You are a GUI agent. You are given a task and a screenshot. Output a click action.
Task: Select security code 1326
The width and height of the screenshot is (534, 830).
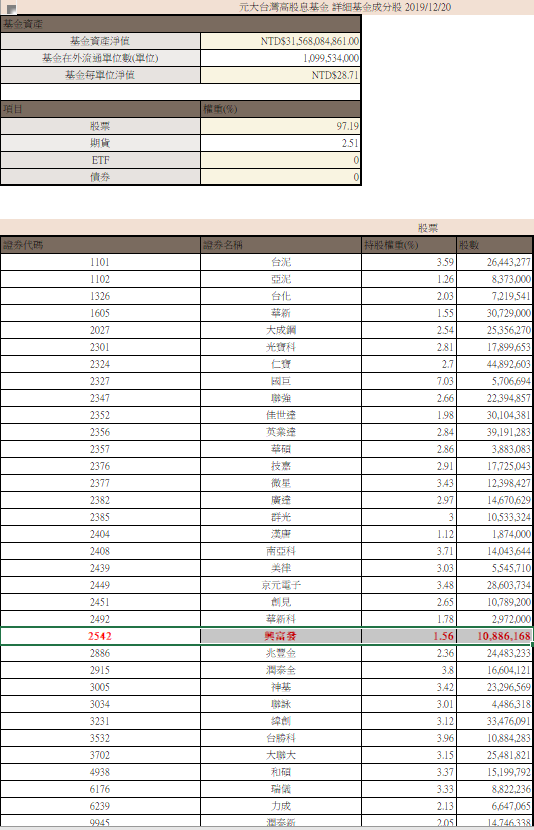(100, 296)
